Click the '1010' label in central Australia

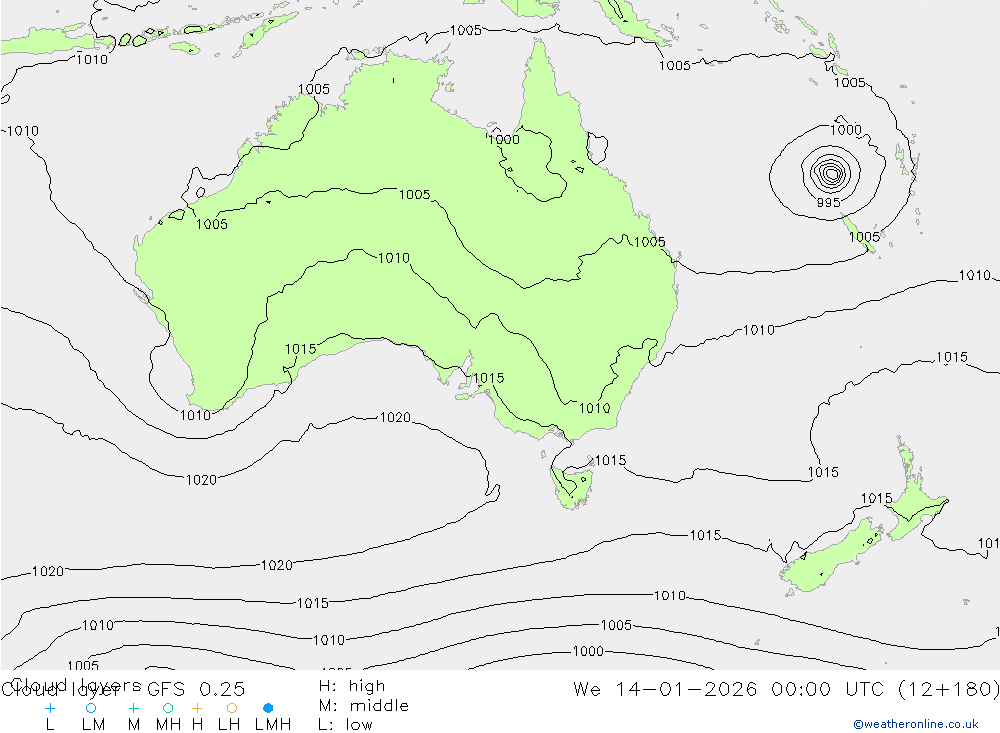point(393,258)
